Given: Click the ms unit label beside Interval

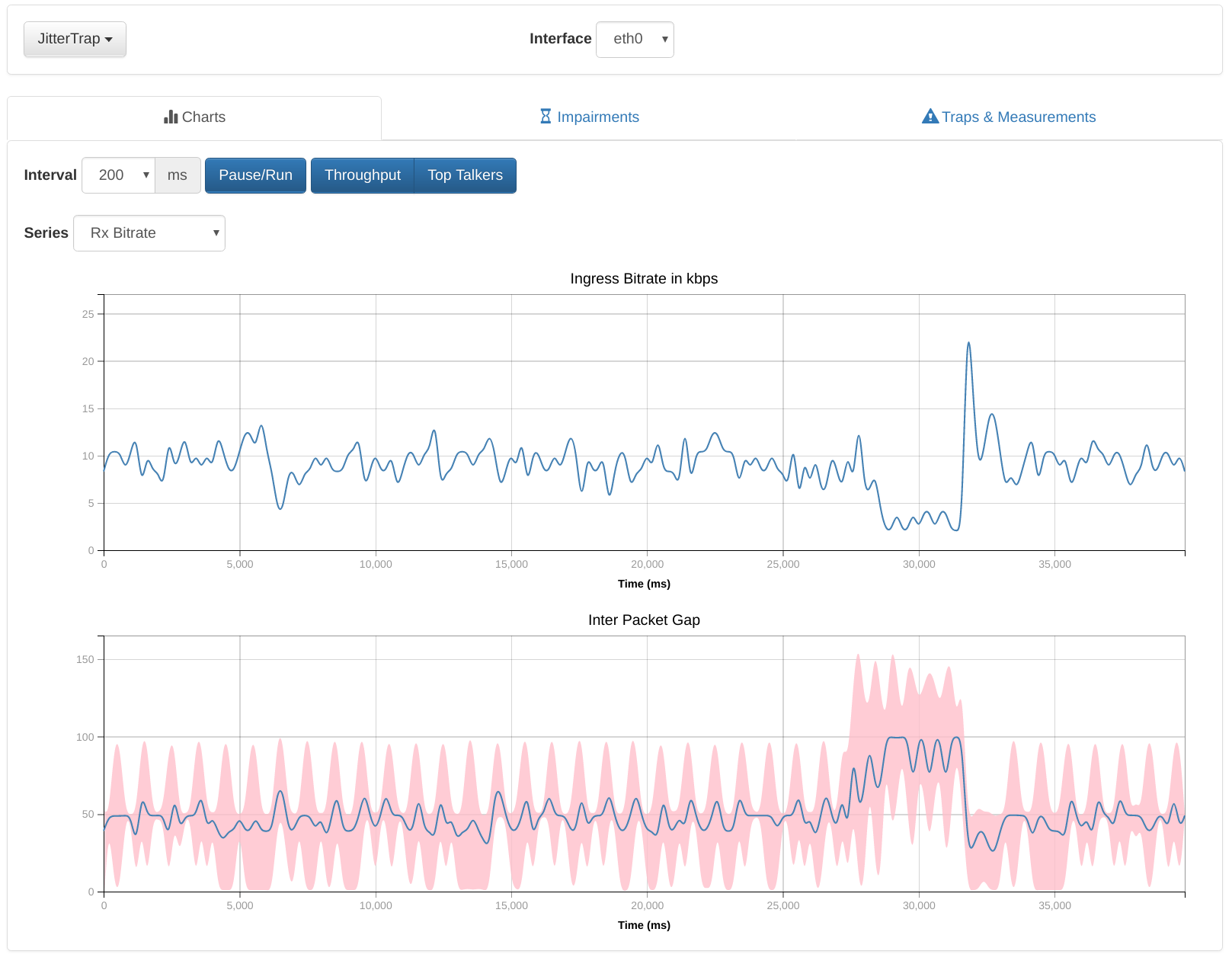Looking at the screenshot, I should point(178,175).
